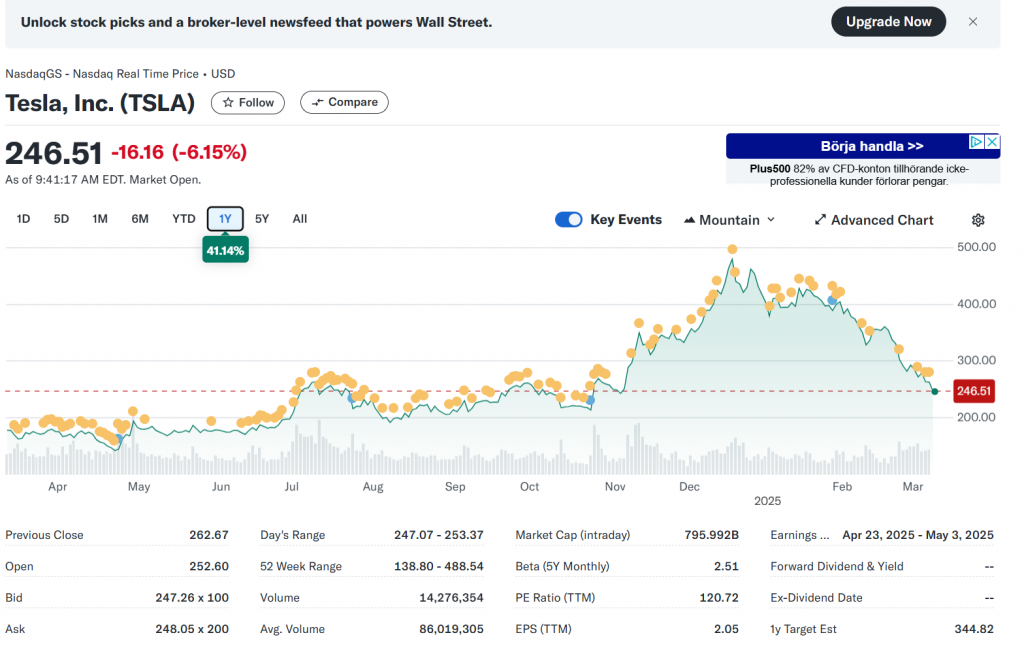
Task: Select the 1D time range
Action: (x=24, y=219)
